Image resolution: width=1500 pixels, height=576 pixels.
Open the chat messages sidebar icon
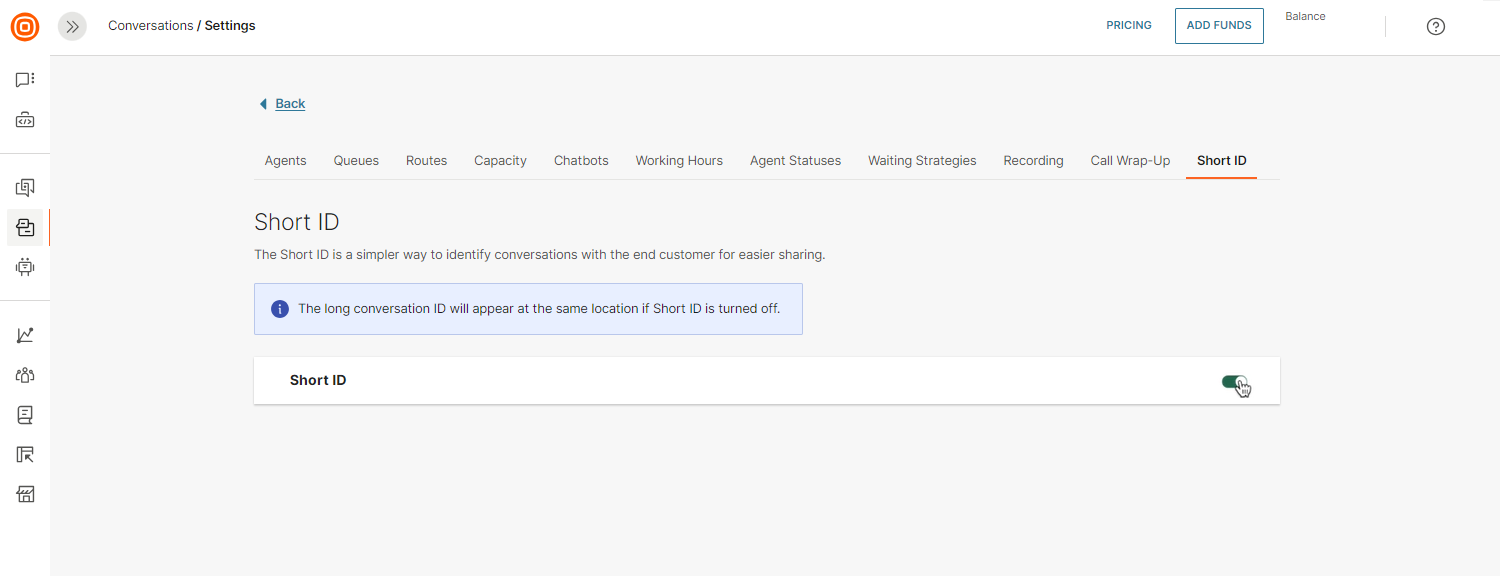[25, 80]
